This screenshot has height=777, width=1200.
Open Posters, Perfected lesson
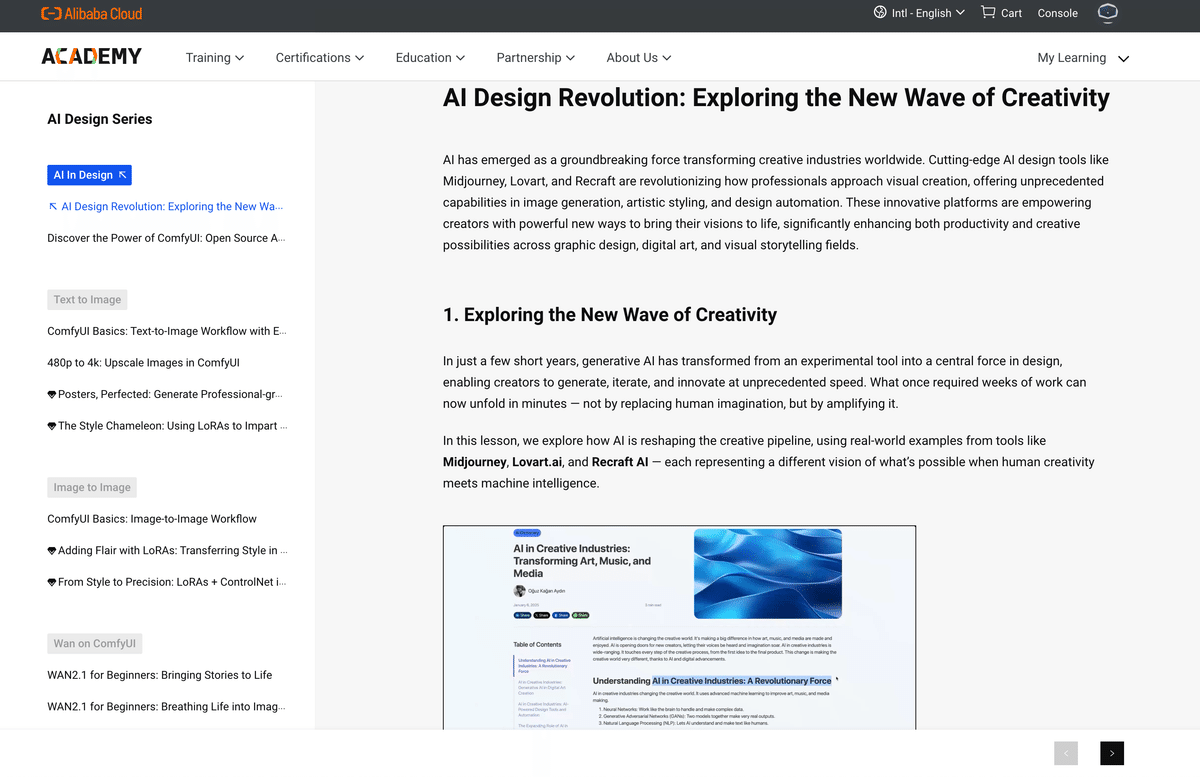[172, 394]
